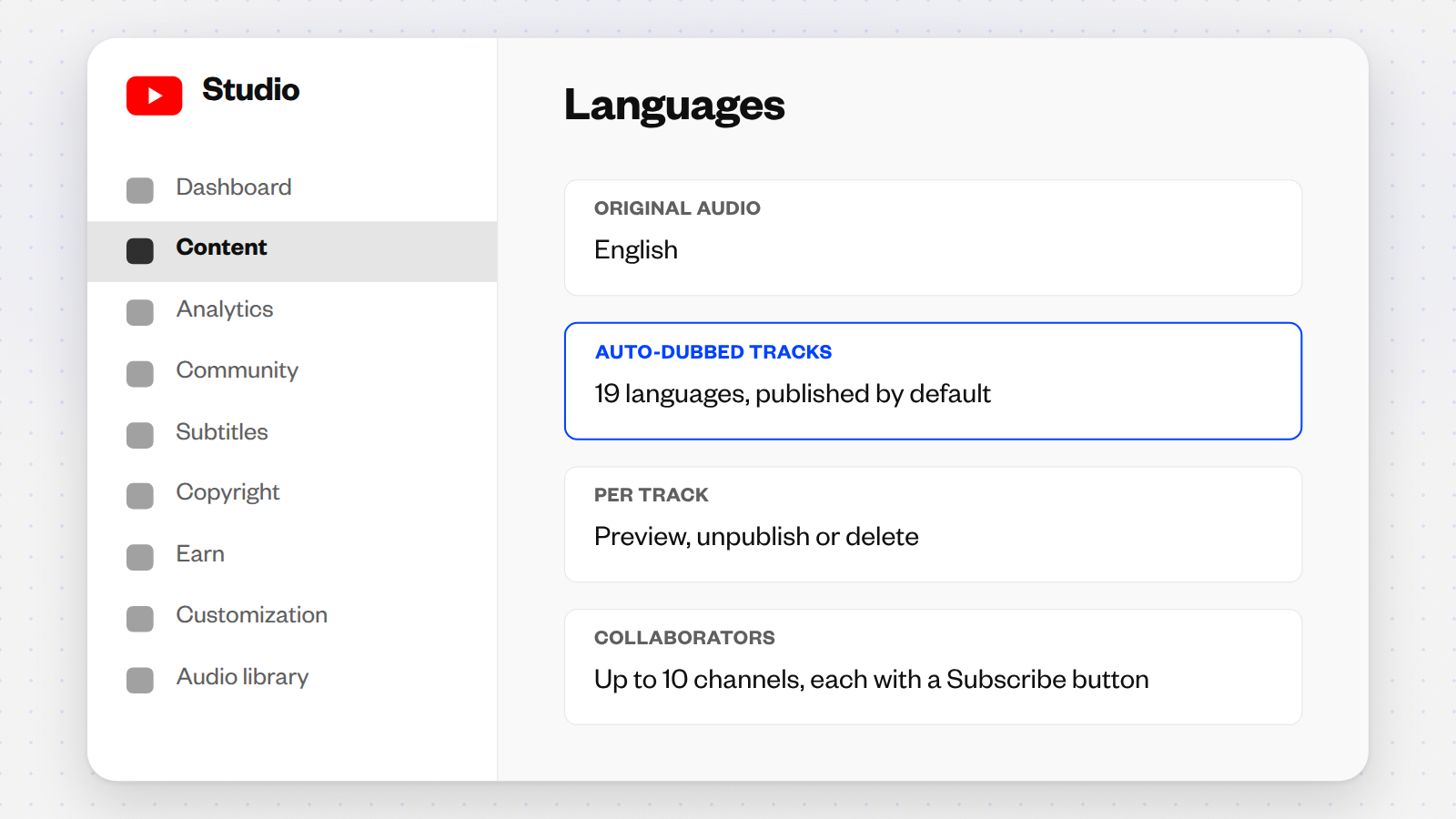This screenshot has height=819, width=1456.
Task: Select the Original Audio card
Action: coord(933,238)
